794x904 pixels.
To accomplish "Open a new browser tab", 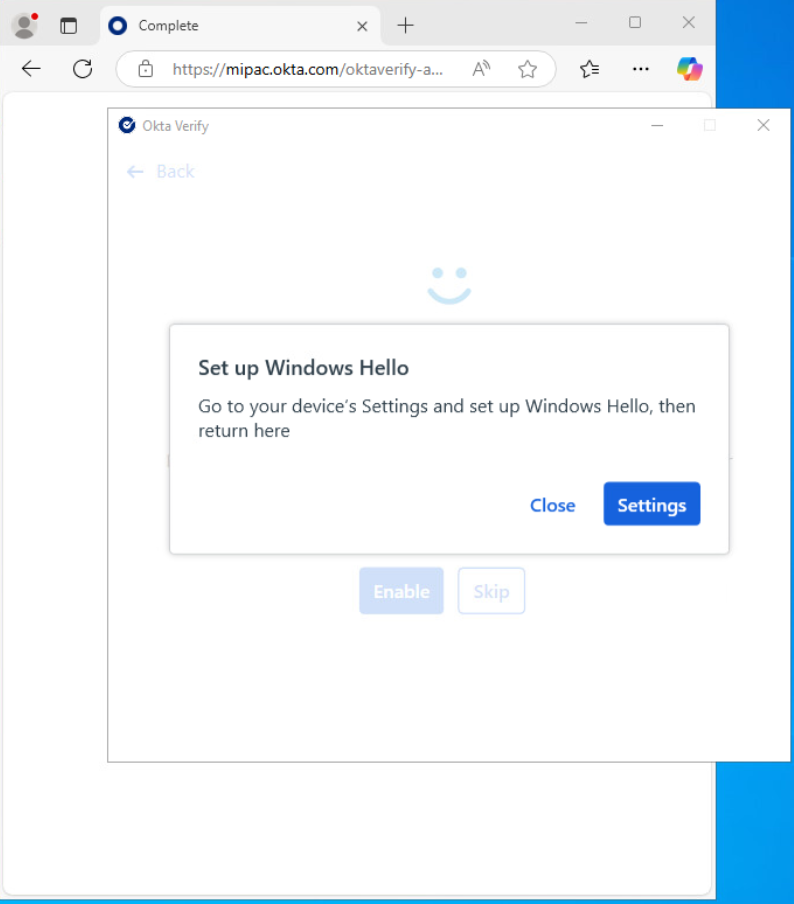I will (x=405, y=26).
